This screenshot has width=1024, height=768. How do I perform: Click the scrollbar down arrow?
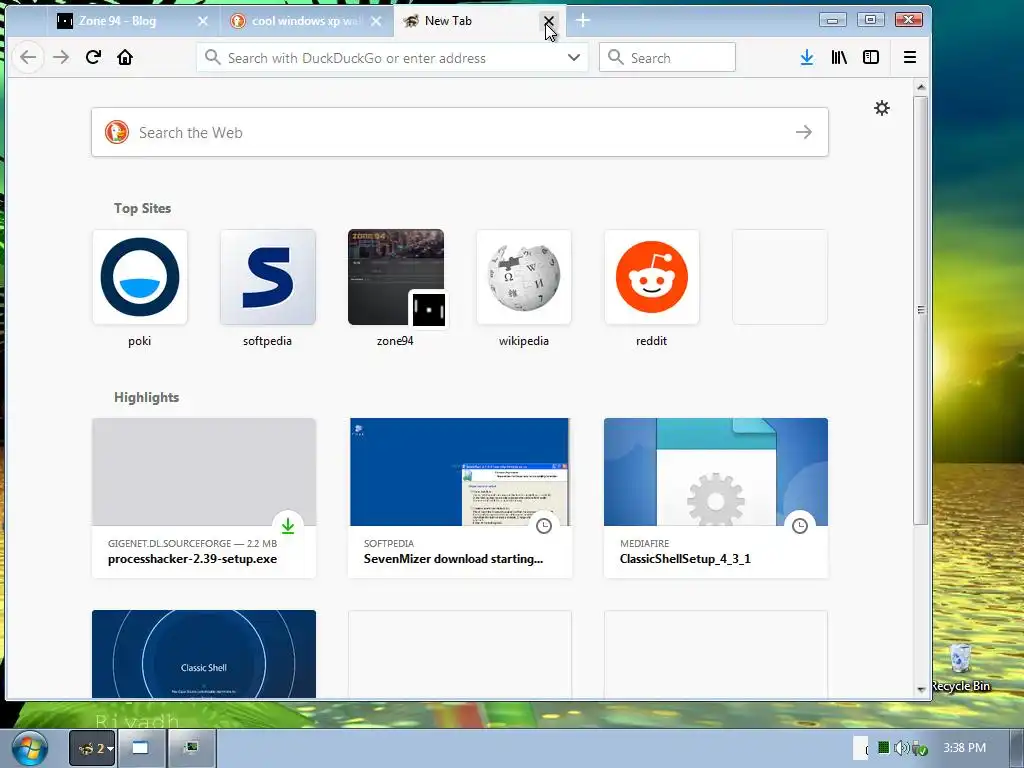point(921,689)
